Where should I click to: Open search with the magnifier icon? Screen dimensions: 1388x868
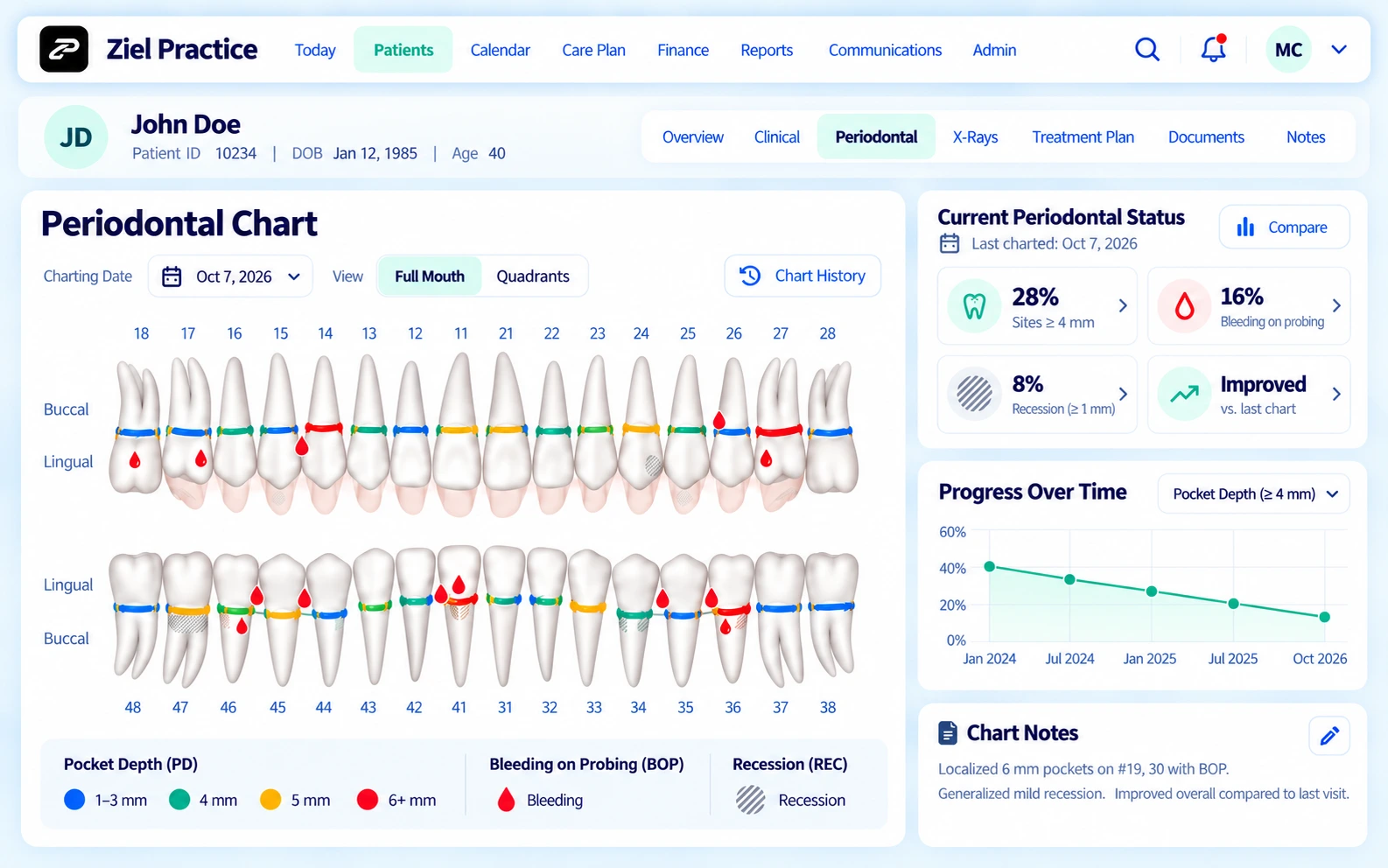point(1147,50)
